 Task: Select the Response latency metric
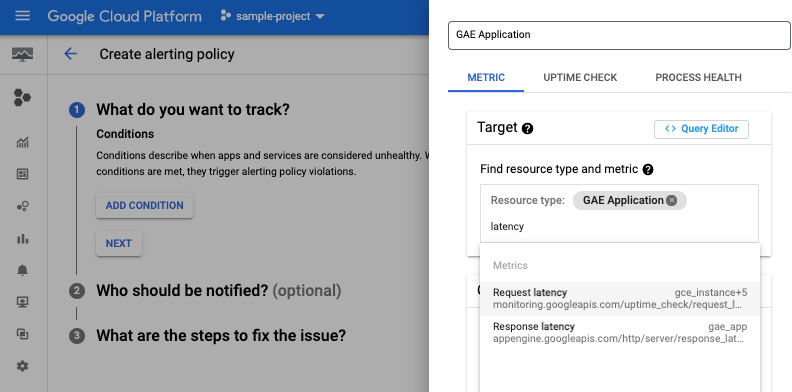[x=620, y=332]
